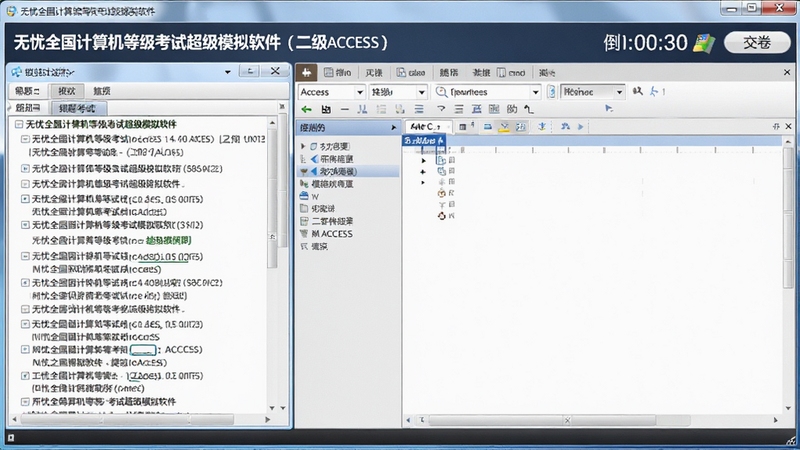Click the pin button in the left panel header
The height and width of the screenshot is (450, 800).
pyautogui.click(x=250, y=71)
